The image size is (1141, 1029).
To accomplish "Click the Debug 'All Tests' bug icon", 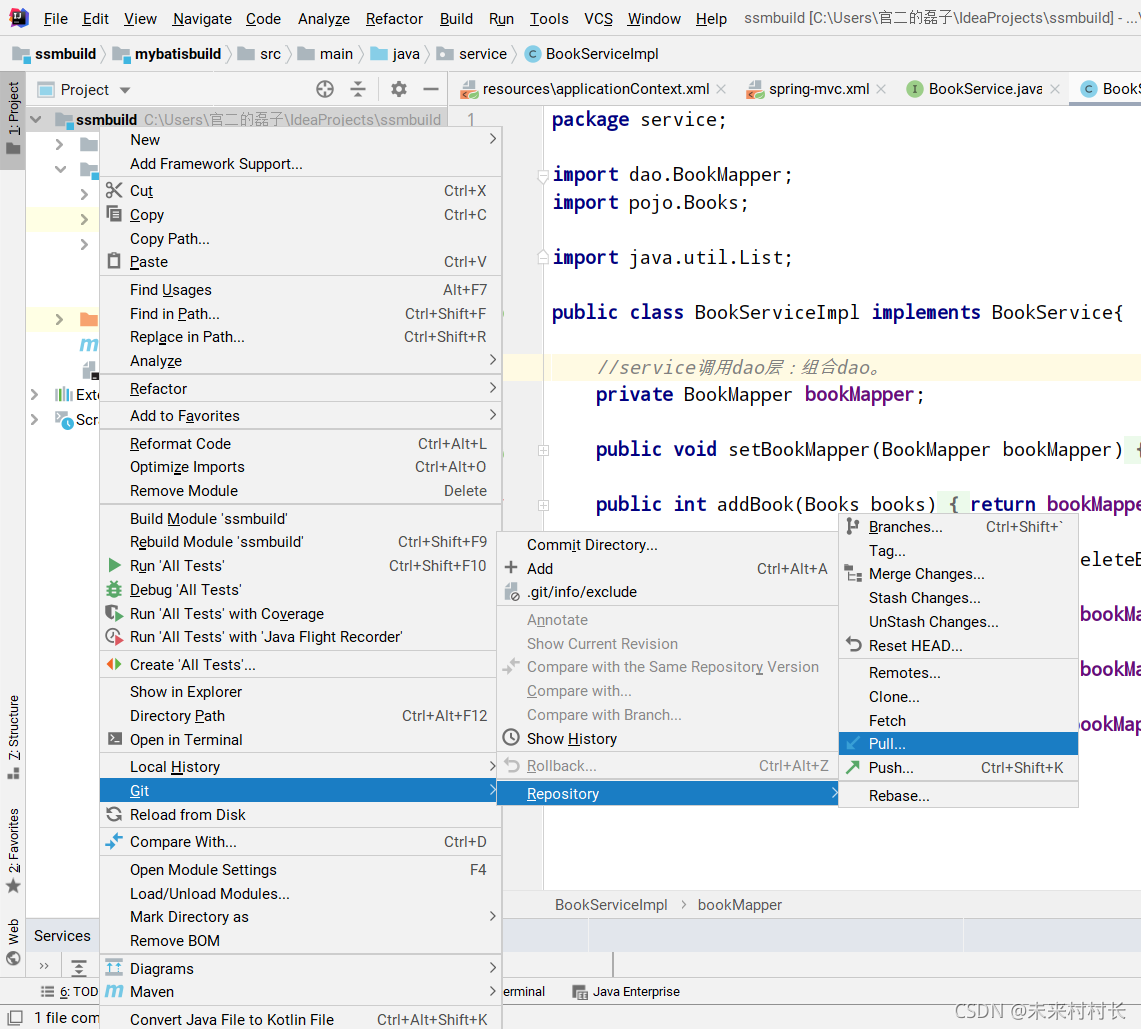I will [x=114, y=589].
